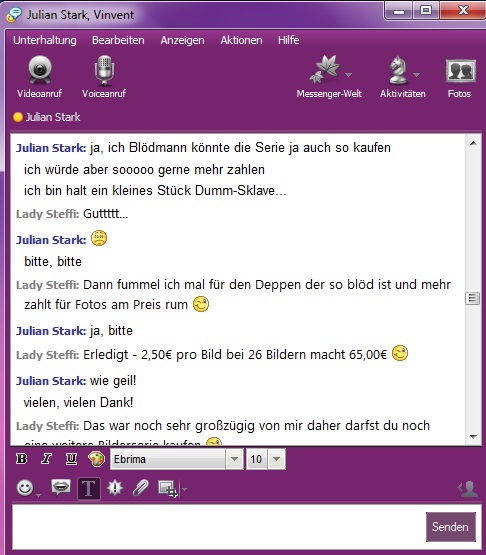Click the audible lips speech bubble icon
The image size is (486, 555).
tap(61, 487)
